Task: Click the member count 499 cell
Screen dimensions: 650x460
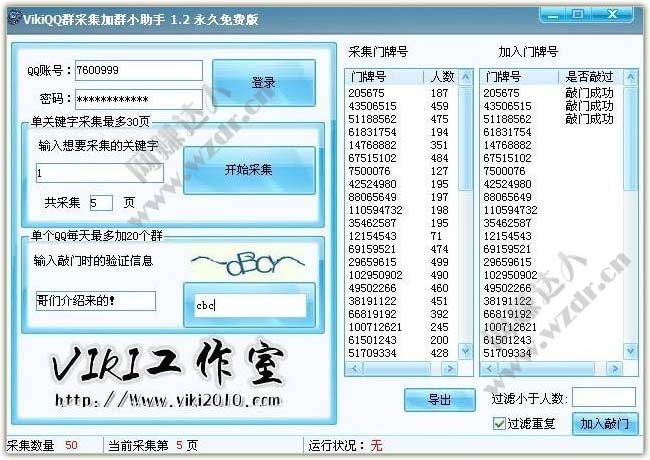Action: (439, 262)
